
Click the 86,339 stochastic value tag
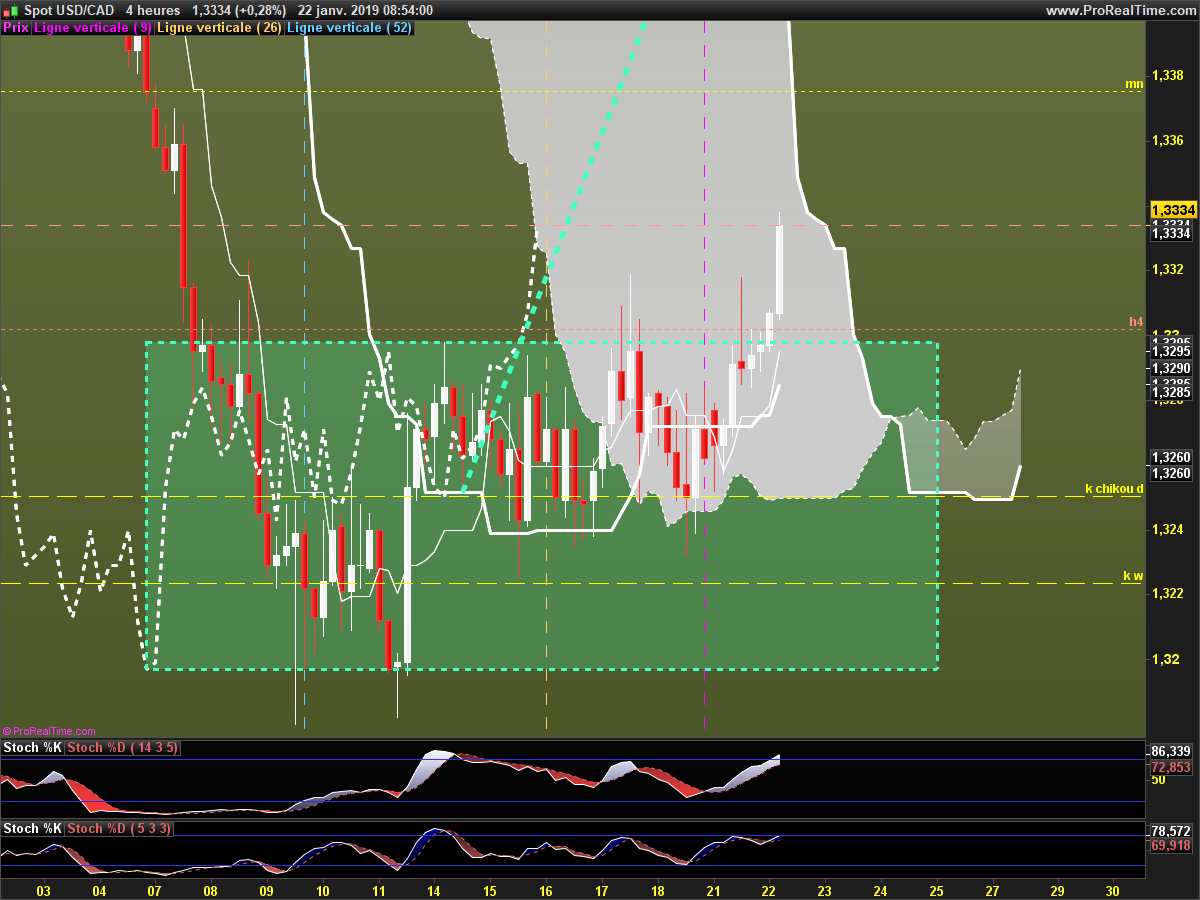(x=1171, y=751)
